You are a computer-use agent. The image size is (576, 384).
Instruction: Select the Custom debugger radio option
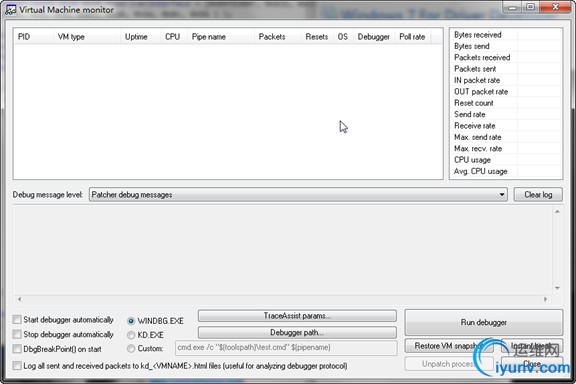click(x=131, y=348)
